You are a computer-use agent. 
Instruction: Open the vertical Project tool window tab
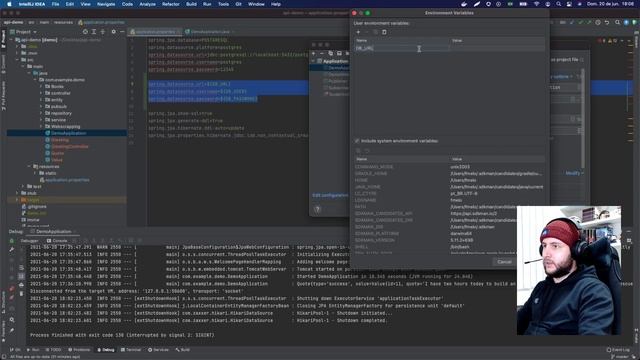(3, 39)
